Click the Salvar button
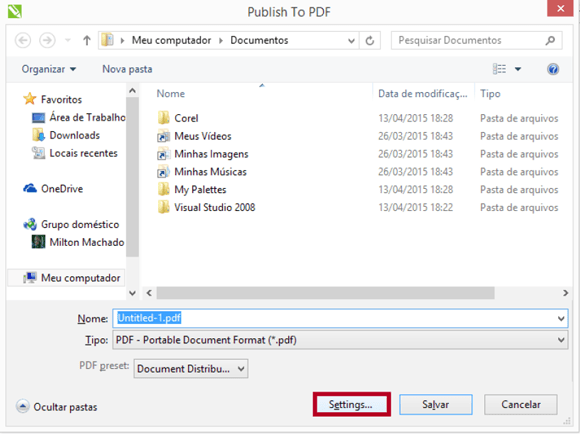The image size is (580, 434). 436,404
